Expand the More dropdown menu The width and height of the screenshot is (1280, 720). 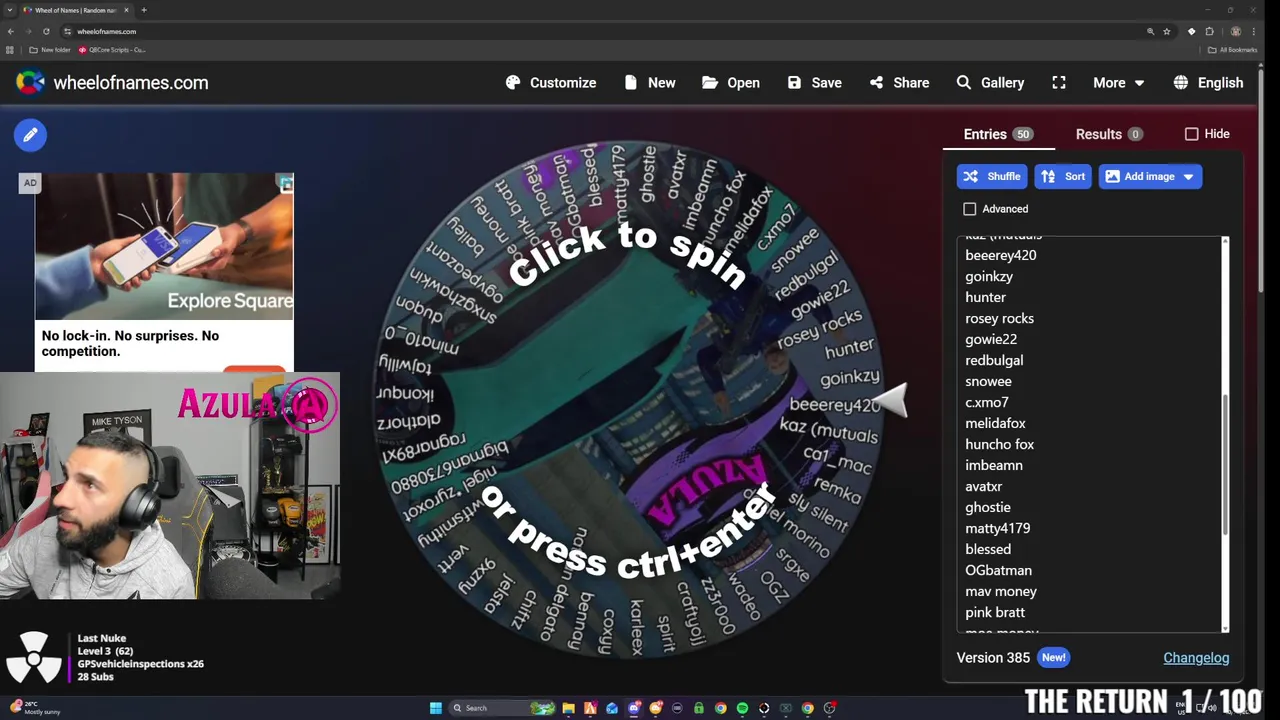[x=1119, y=83]
